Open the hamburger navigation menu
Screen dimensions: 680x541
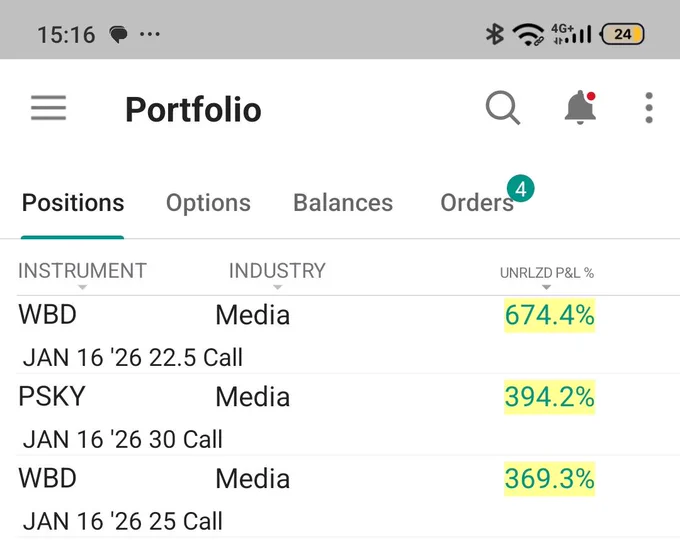pyautogui.click(x=49, y=108)
